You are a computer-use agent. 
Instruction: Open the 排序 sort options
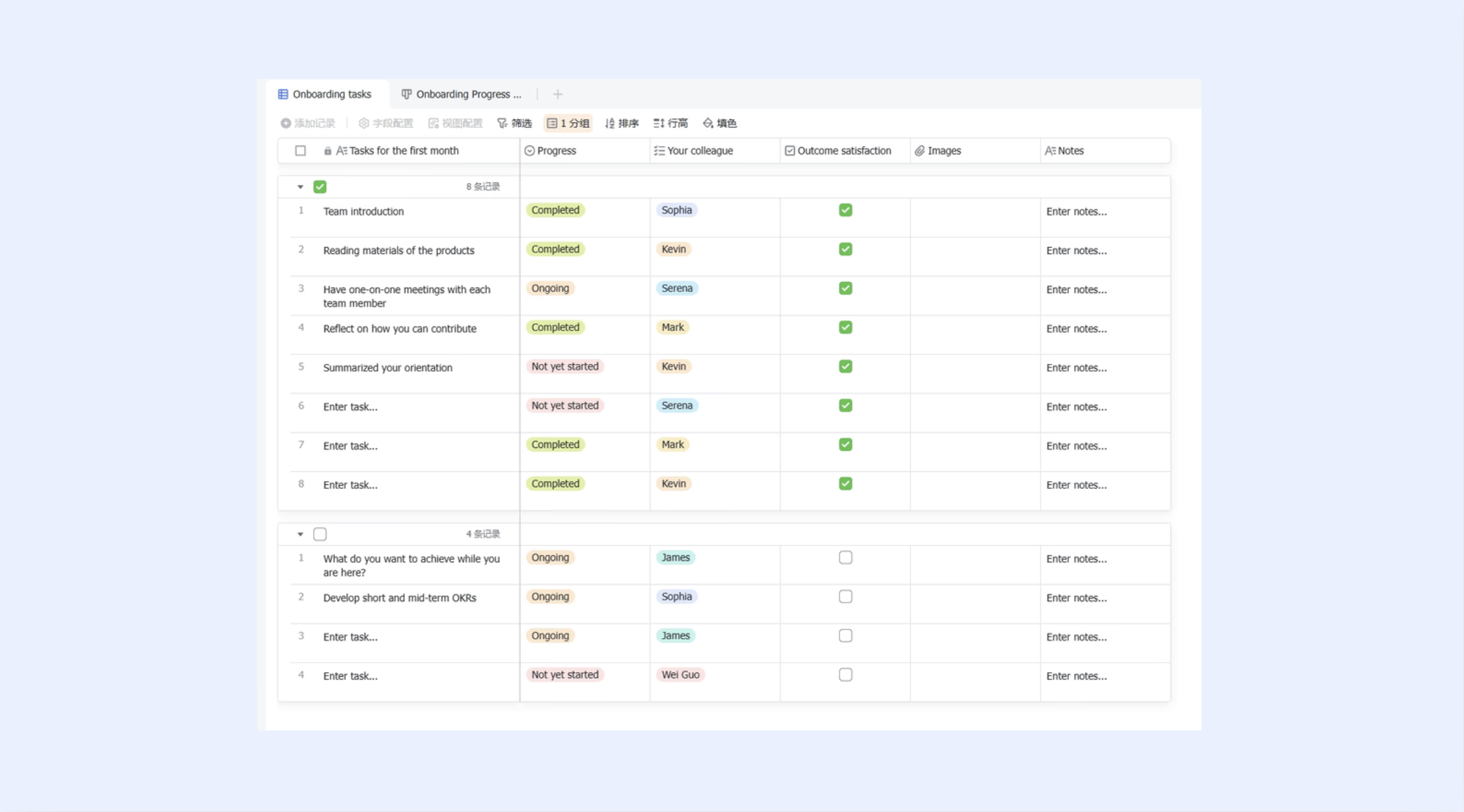point(621,123)
